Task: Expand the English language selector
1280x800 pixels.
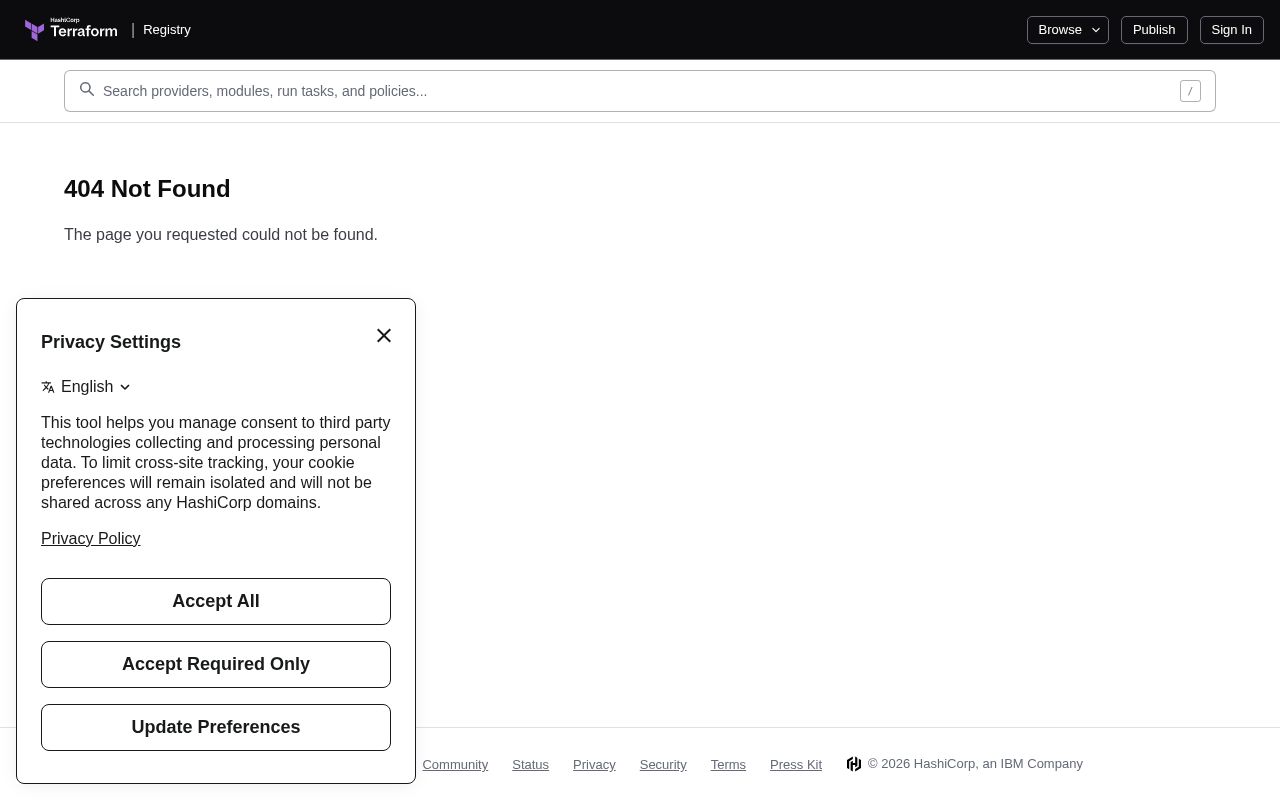Action: click(87, 387)
